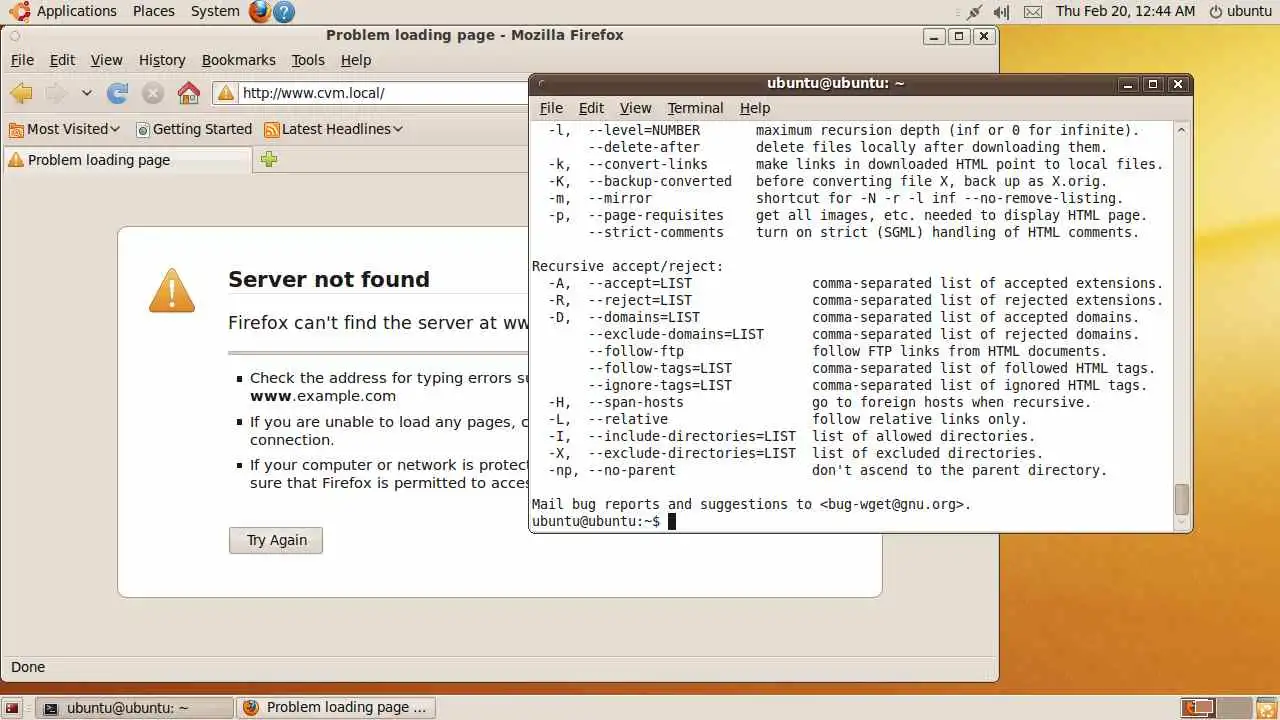The width and height of the screenshot is (1280, 720).
Task: Click the Firefox window menu icon in titlebar
Action: point(14,35)
